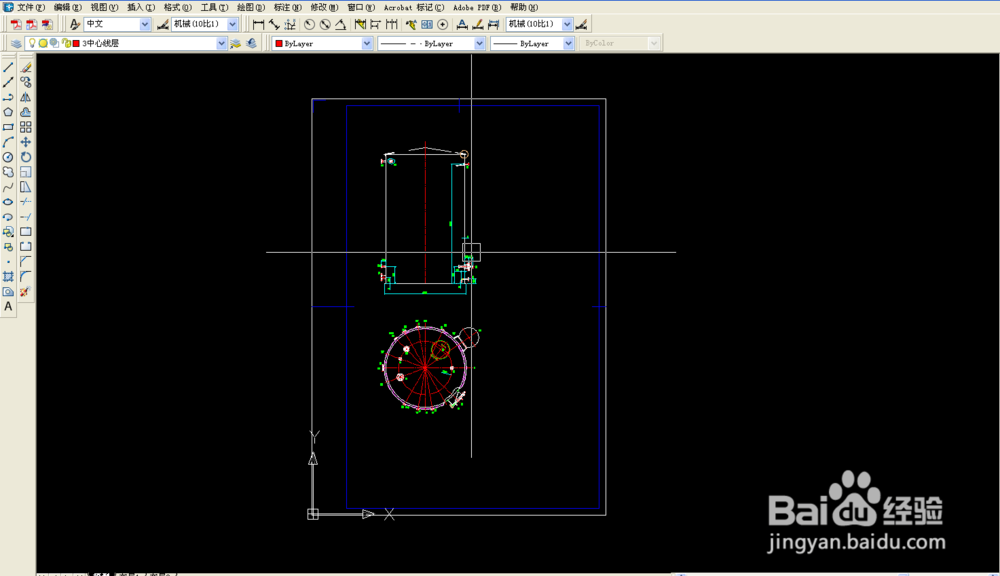Click the Layer Previous icon

251,43
